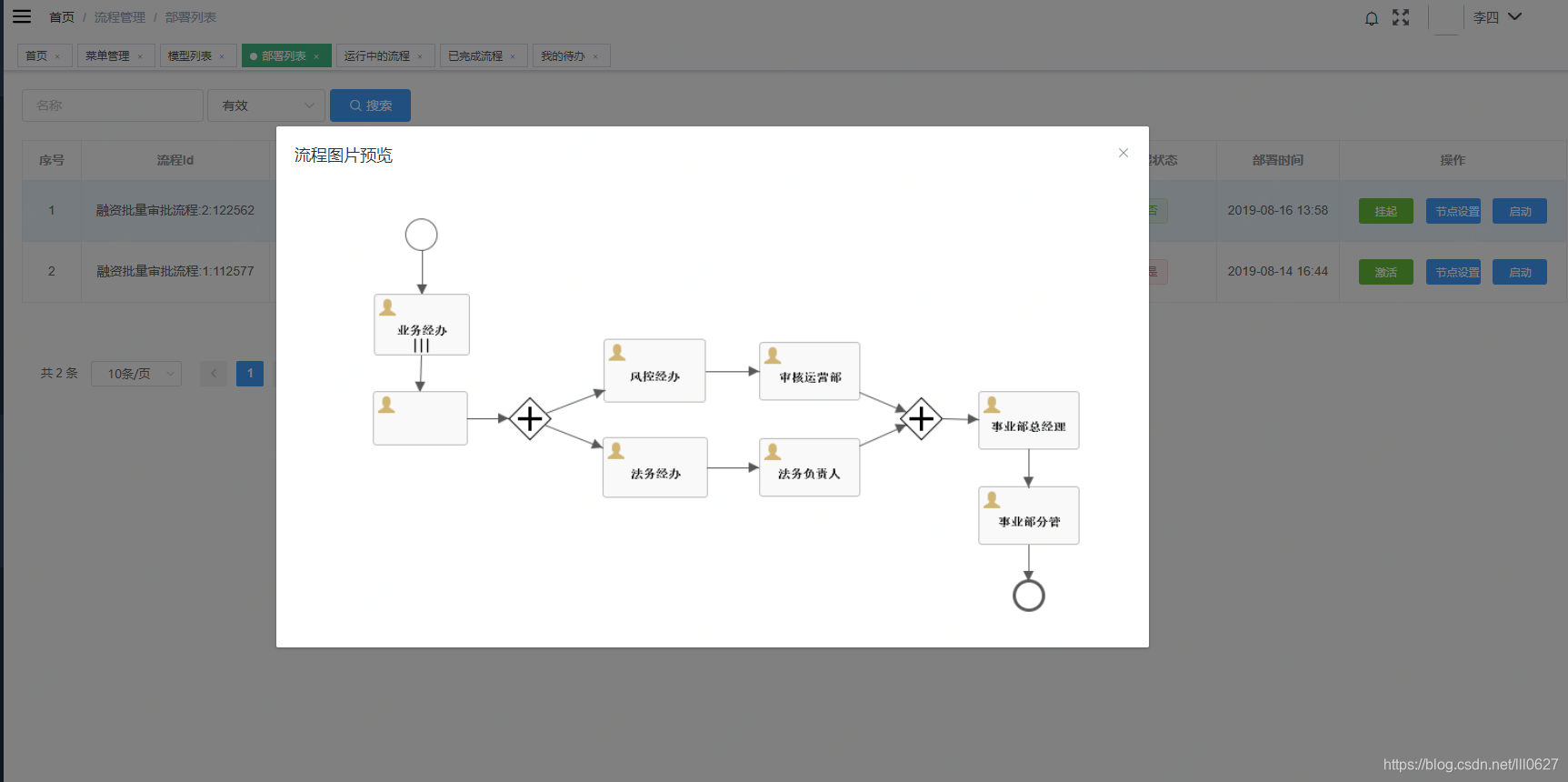
Task: Click the 流程Id column header
Action: (175, 160)
